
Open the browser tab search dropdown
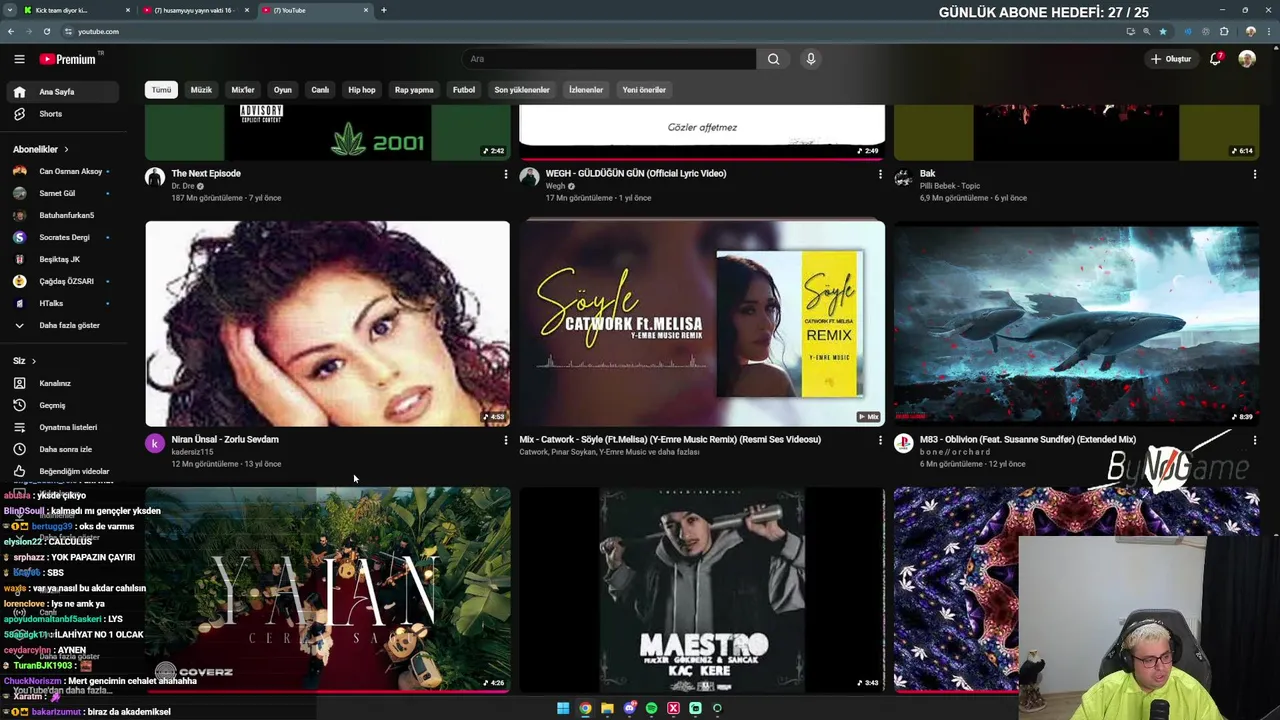click(10, 10)
